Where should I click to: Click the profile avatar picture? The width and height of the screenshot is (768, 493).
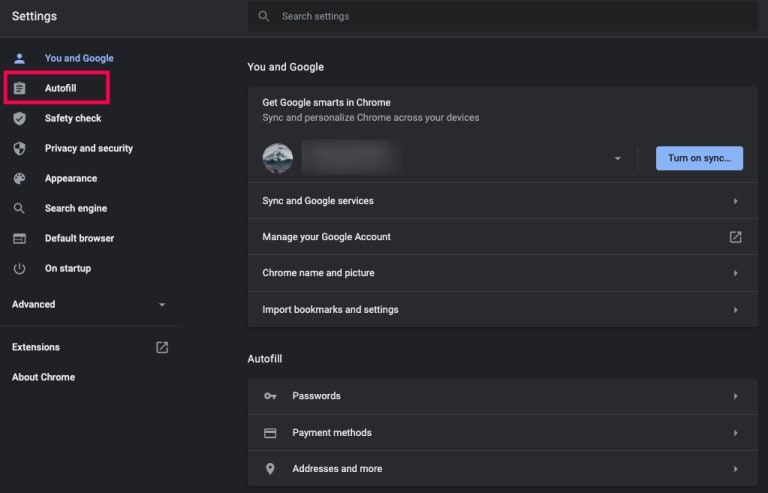coord(277,158)
